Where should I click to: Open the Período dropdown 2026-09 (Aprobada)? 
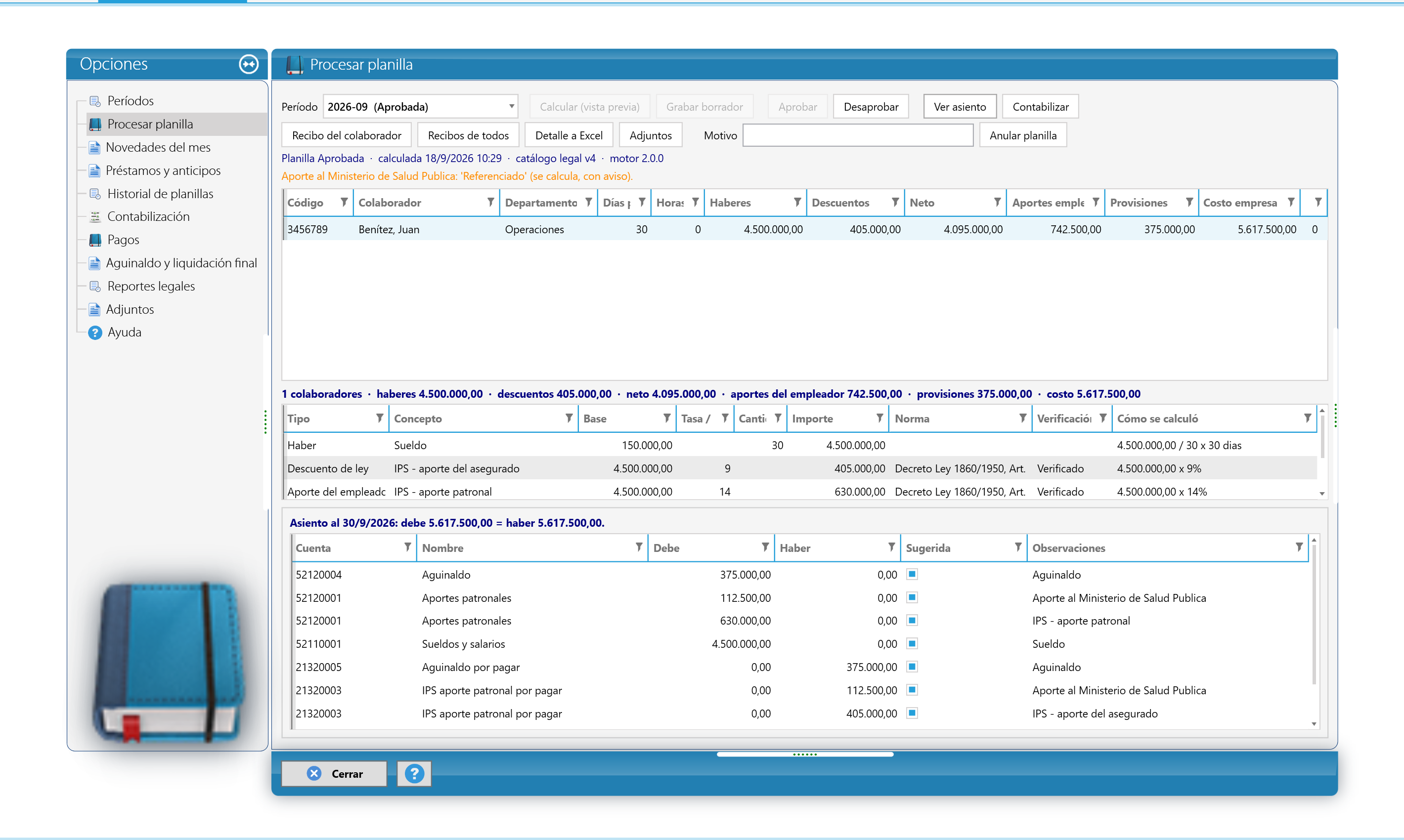(421, 106)
